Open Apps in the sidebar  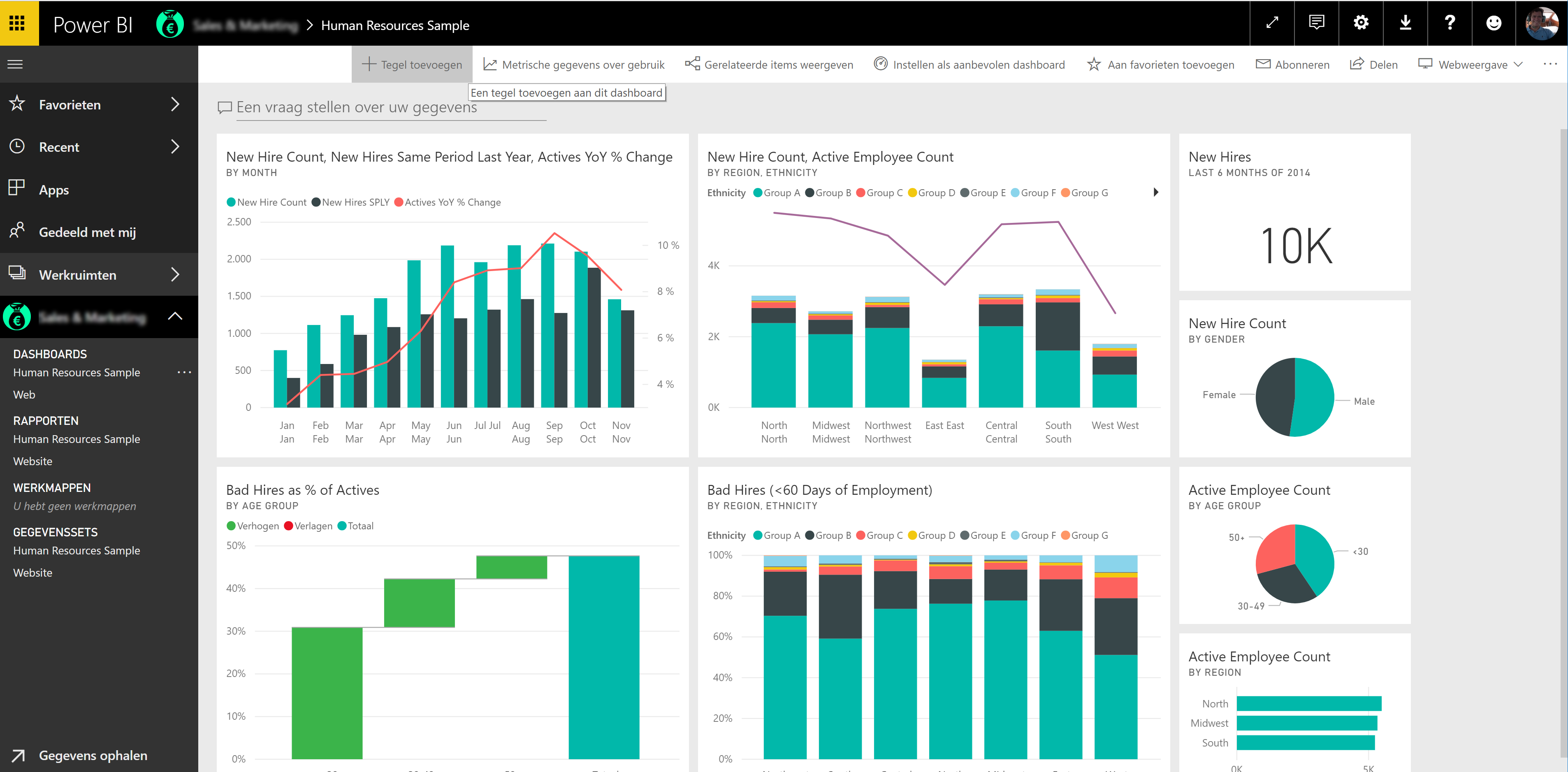coord(53,190)
